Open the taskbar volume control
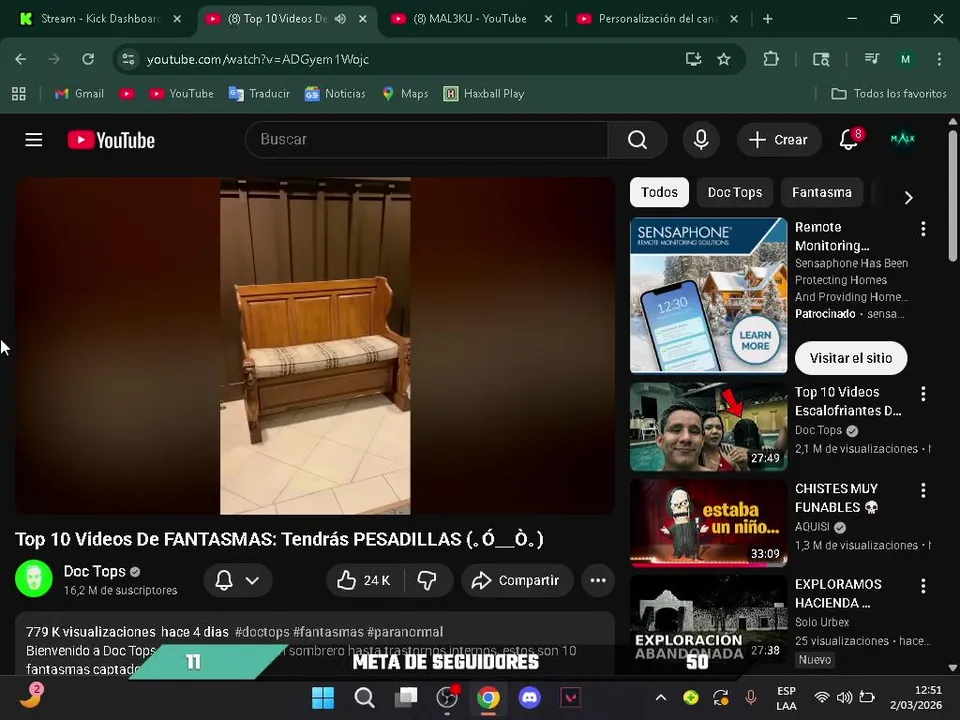The image size is (960, 720). coord(844,697)
